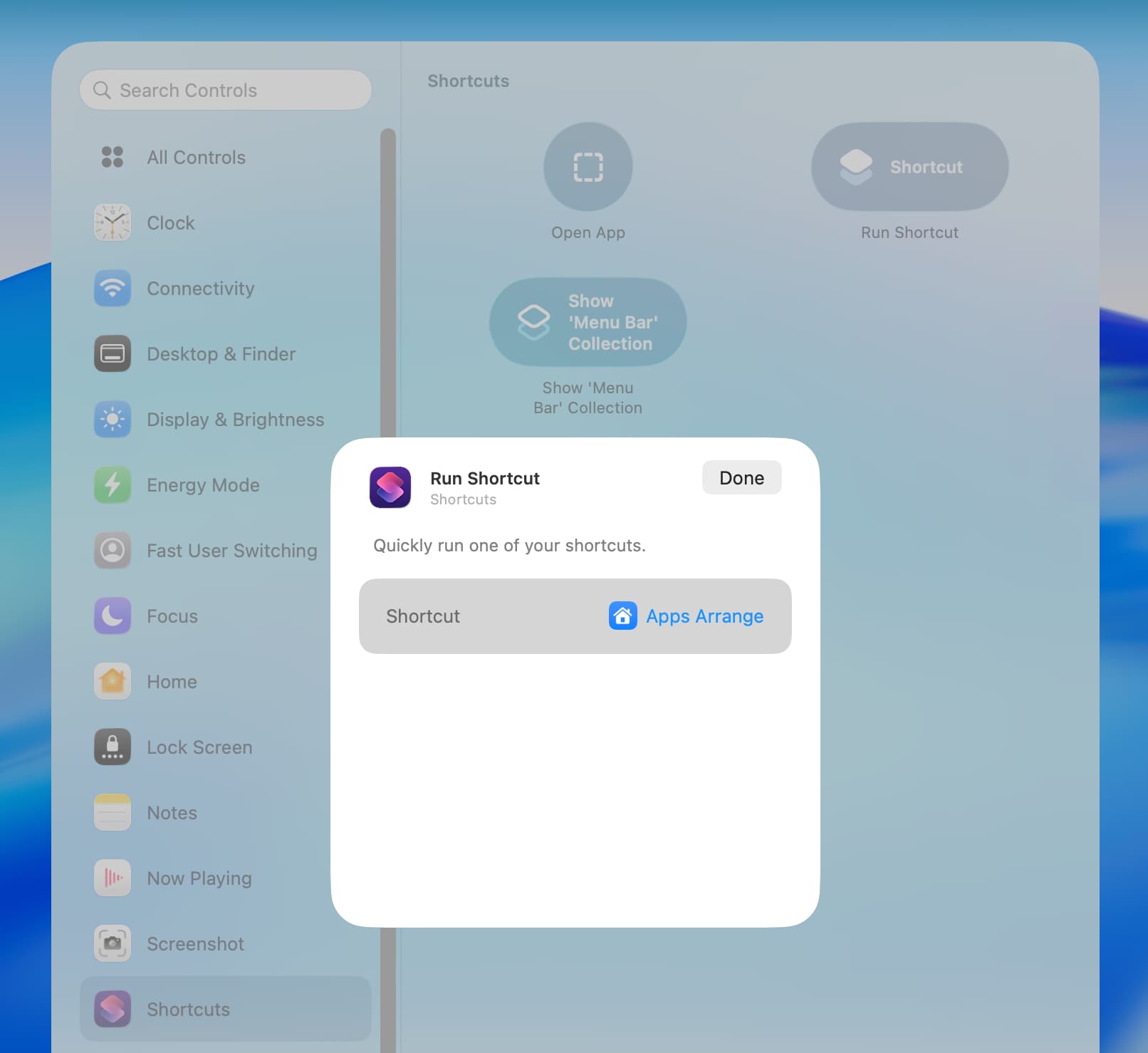Click the Notes icon in sidebar
1148x1053 pixels.
[113, 812]
